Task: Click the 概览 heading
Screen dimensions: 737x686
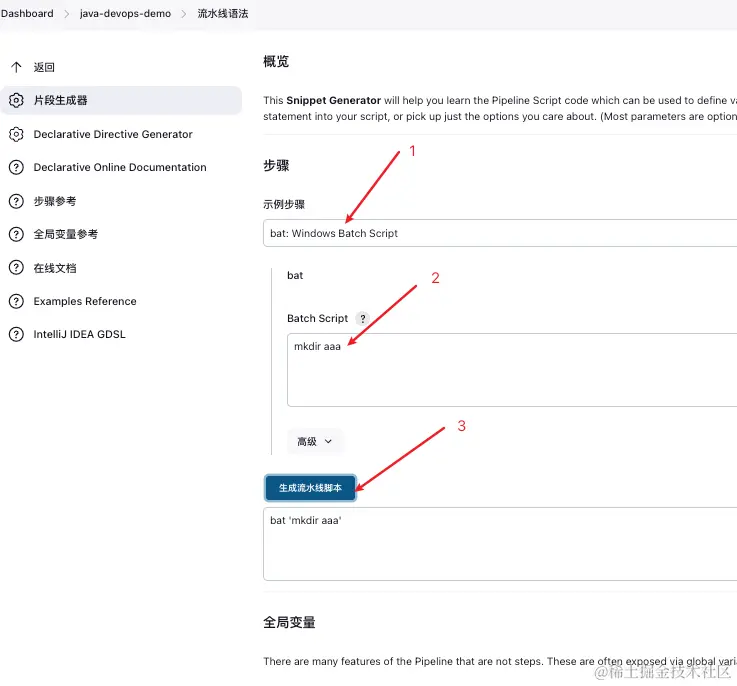Action: point(276,62)
